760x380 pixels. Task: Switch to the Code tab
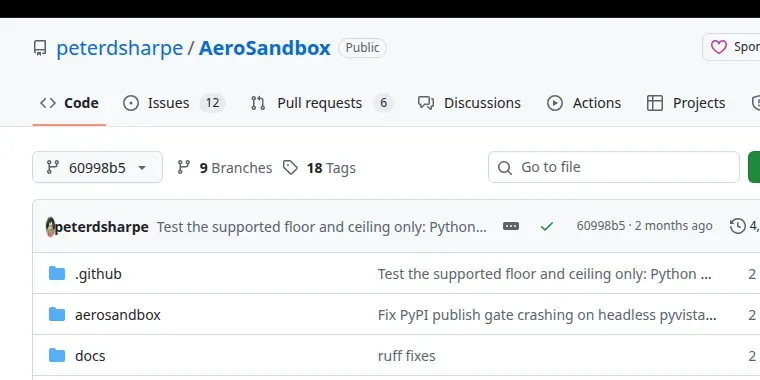point(69,103)
